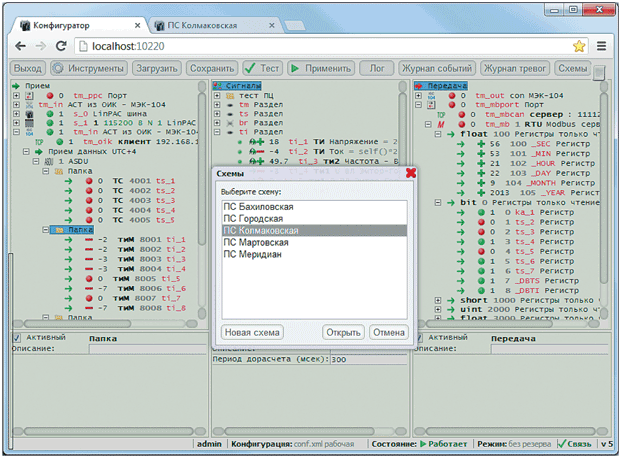Click Отмена to dismiss the dialog
Viewport: 620px width, 457px height.
[389, 332]
